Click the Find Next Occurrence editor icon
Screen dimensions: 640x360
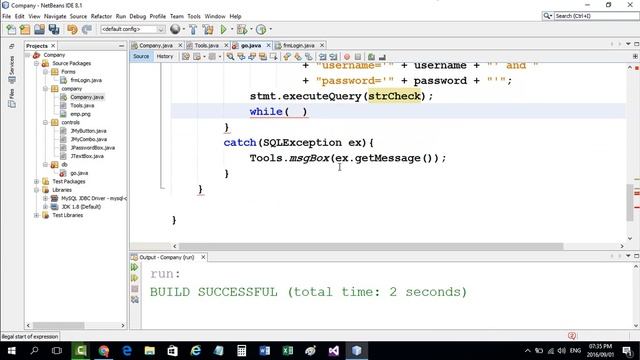tap(252, 57)
